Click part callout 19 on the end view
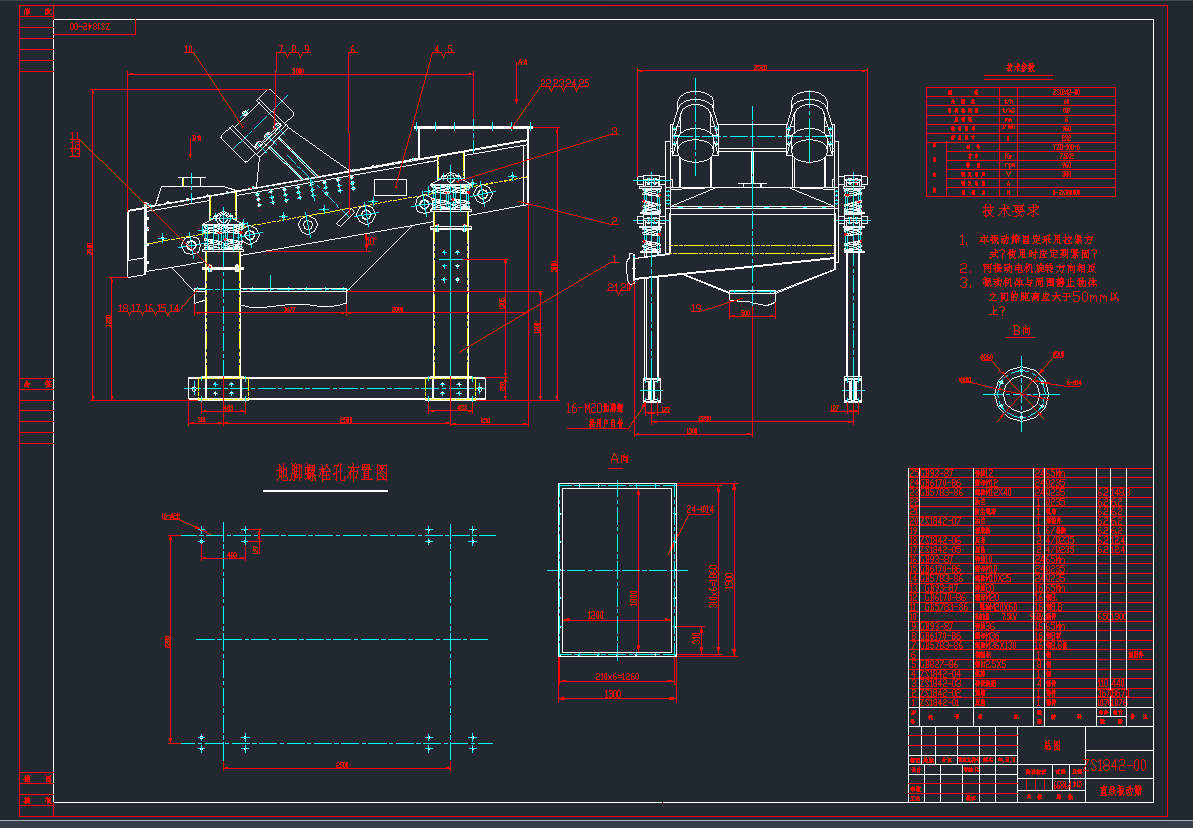This screenshot has height=828, width=1193. (697, 308)
